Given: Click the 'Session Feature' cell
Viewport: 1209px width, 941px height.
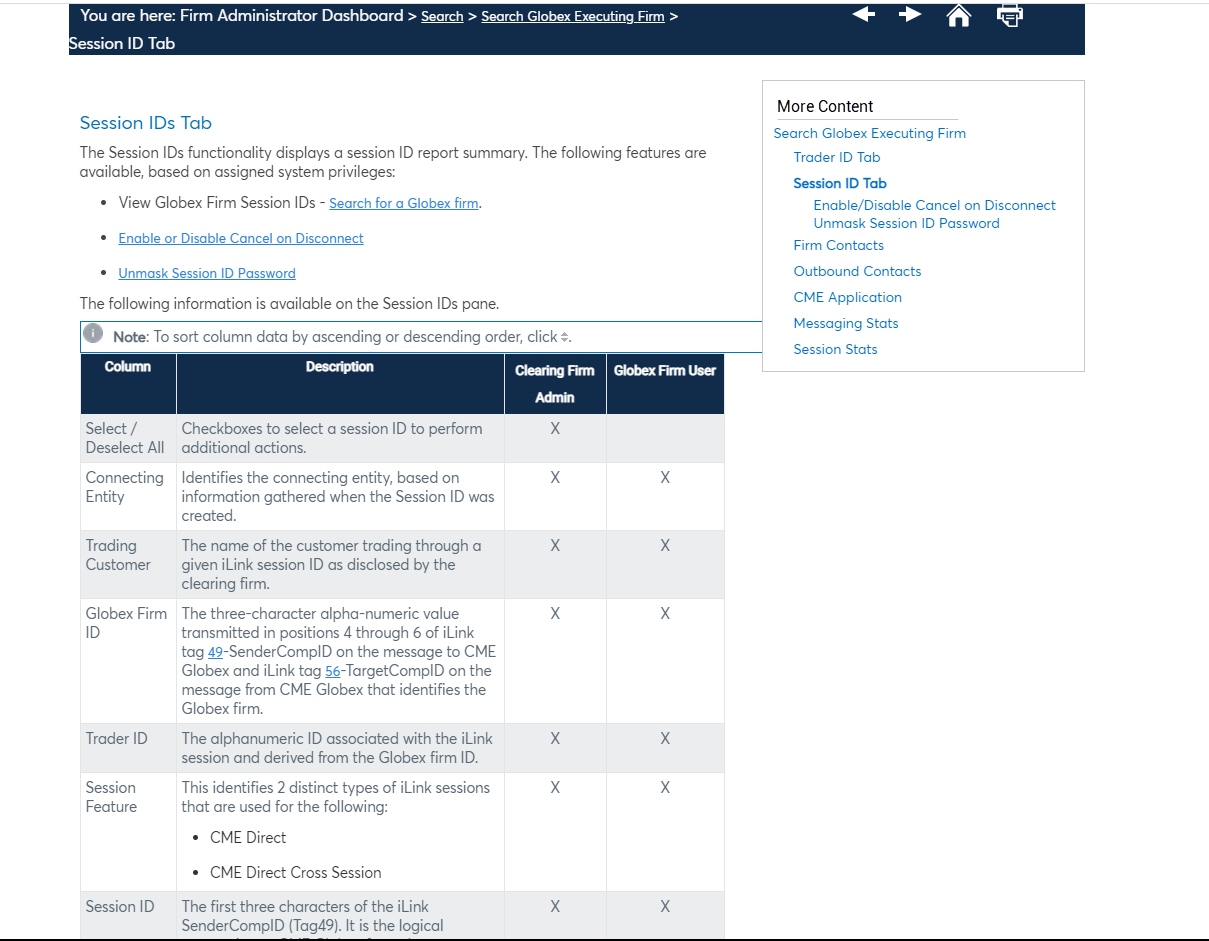Looking at the screenshot, I should click(128, 832).
